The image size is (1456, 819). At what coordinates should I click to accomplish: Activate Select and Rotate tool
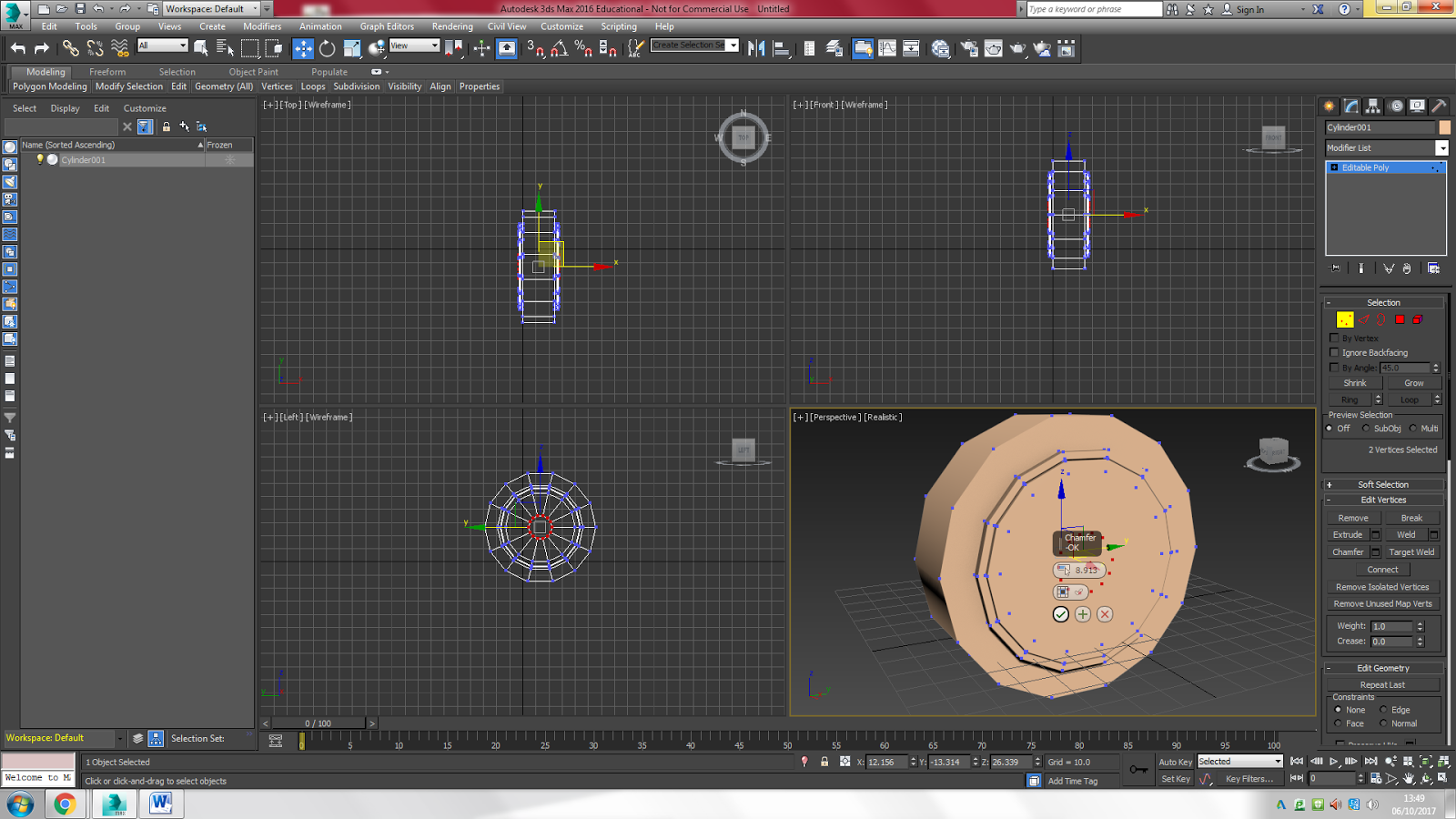coord(327,48)
